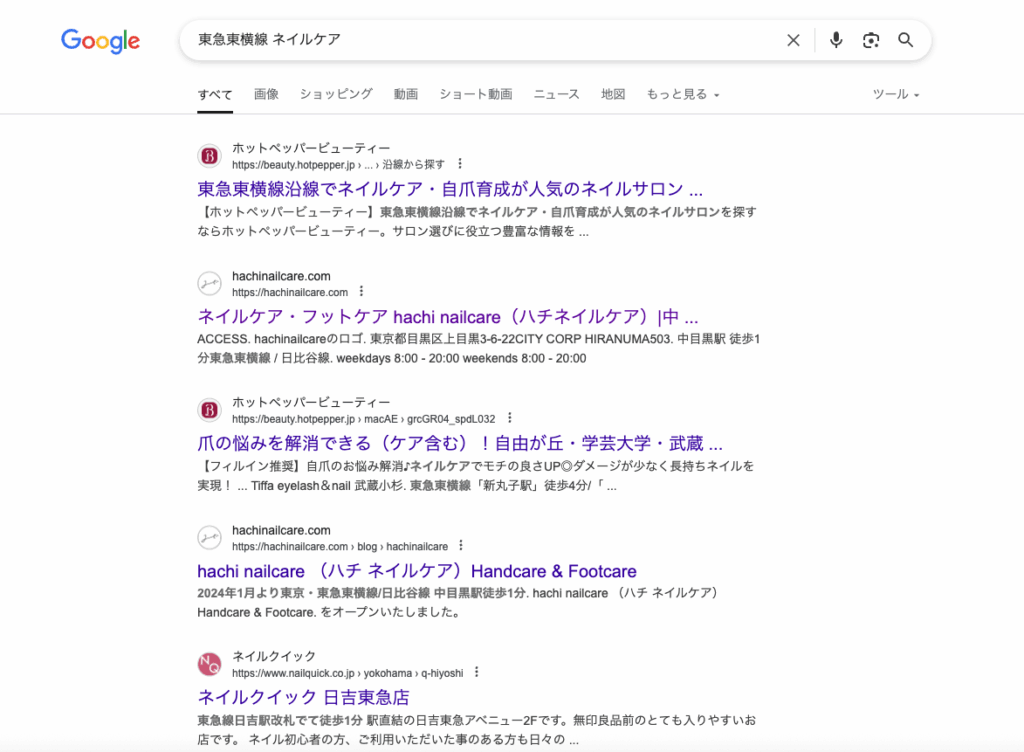This screenshot has width=1024, height=752.
Task: Click into the search input field
Action: (480, 40)
